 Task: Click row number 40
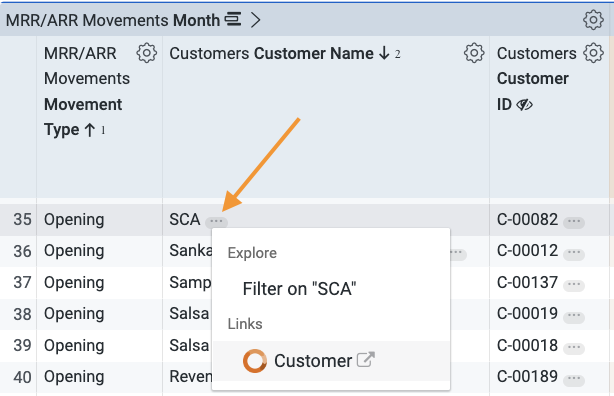click(22, 377)
